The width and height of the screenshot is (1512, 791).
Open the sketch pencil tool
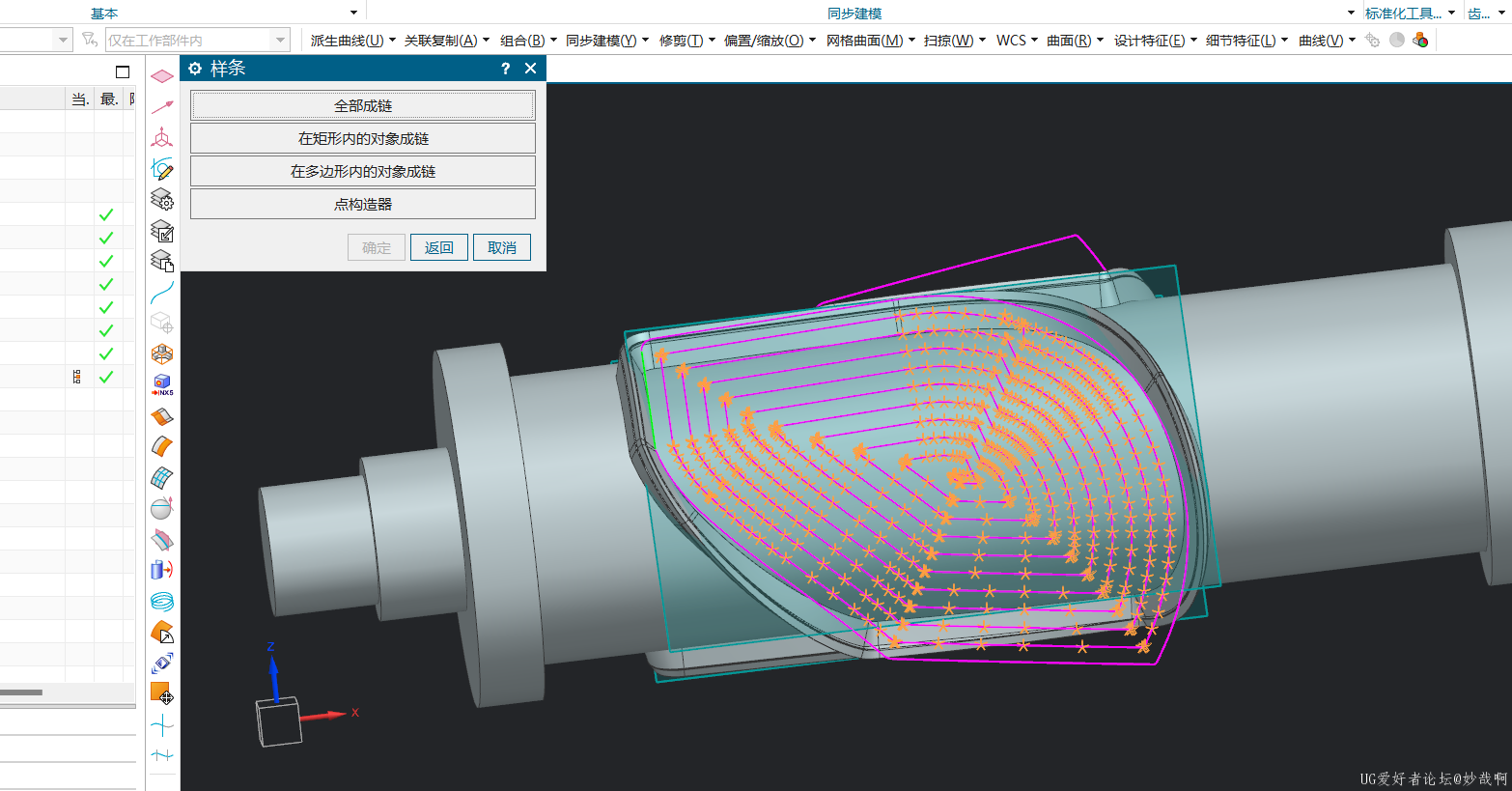(162, 169)
